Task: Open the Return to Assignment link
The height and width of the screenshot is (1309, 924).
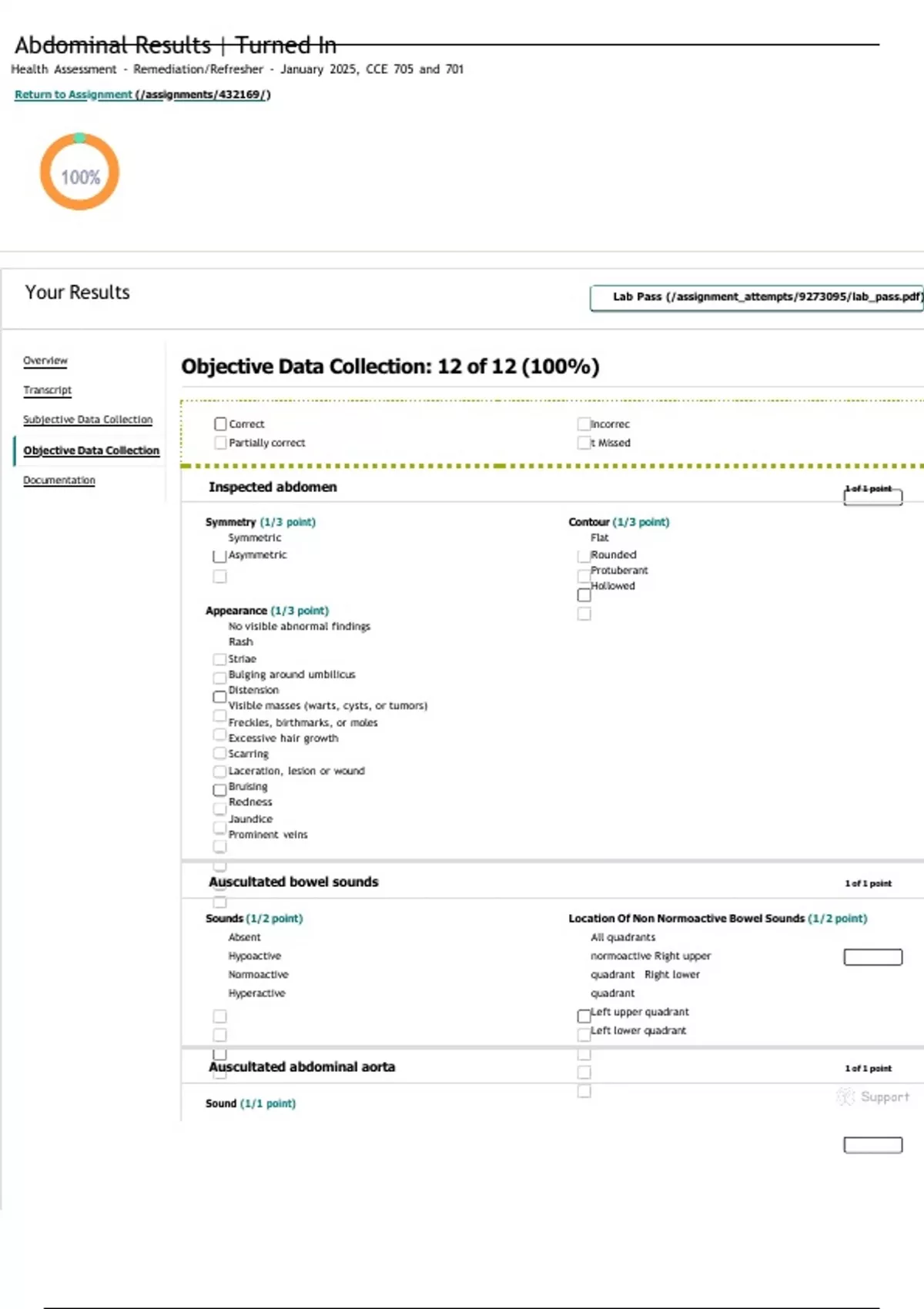Action: pyautogui.click(x=142, y=95)
